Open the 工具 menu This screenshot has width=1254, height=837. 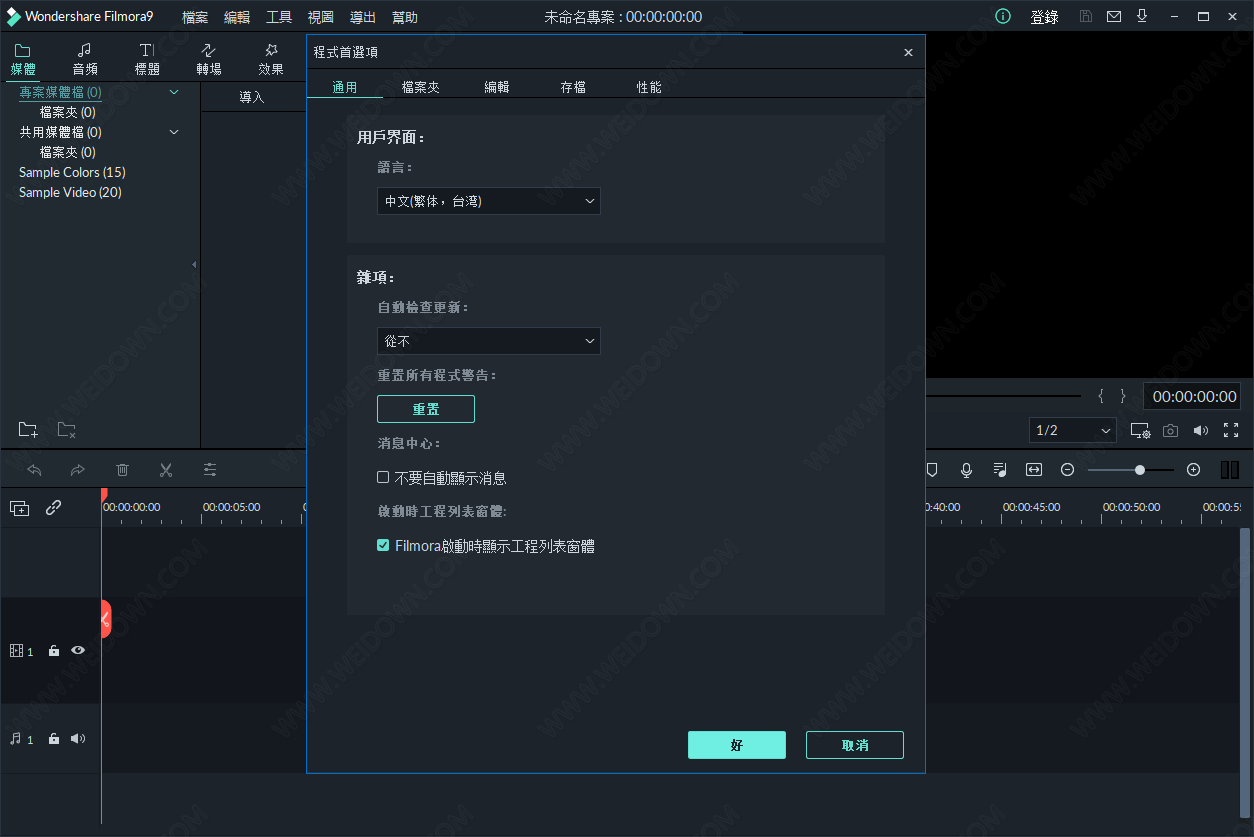(x=279, y=17)
